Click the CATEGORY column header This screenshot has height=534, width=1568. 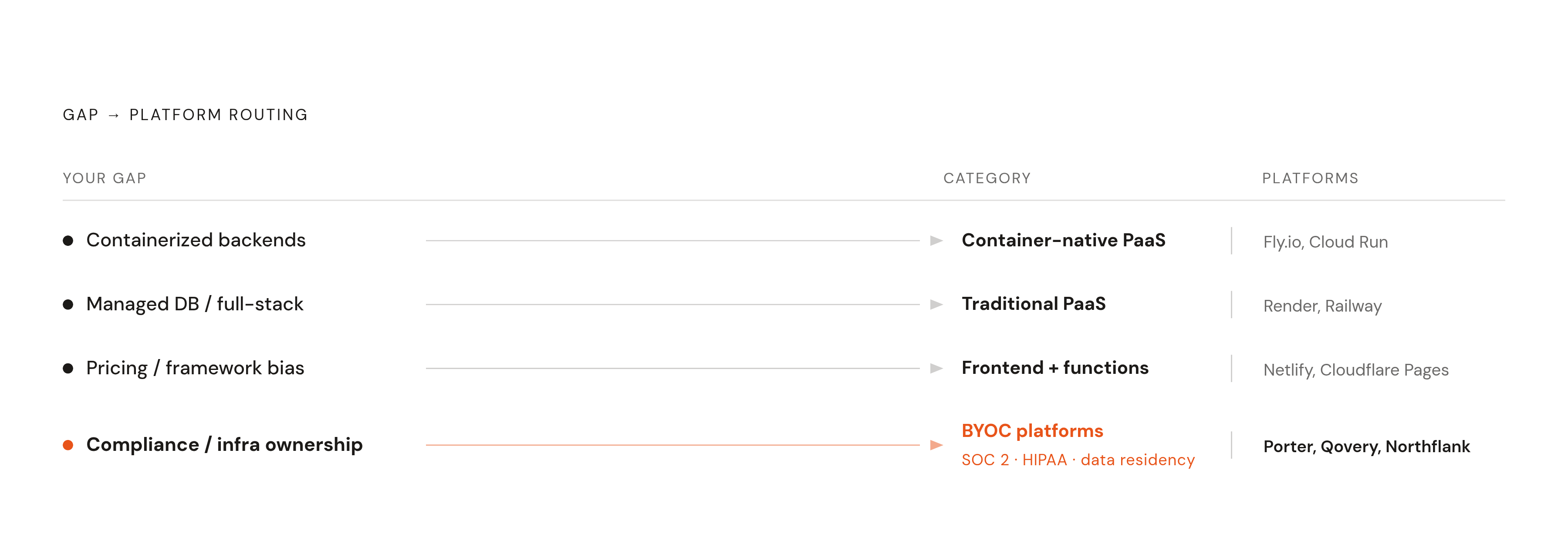click(987, 178)
